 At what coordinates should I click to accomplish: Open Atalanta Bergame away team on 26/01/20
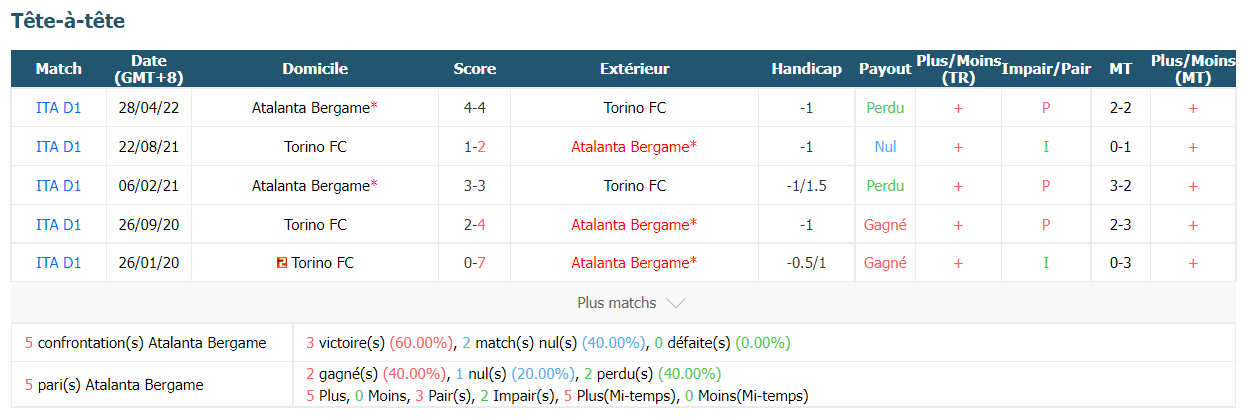pyautogui.click(x=634, y=263)
